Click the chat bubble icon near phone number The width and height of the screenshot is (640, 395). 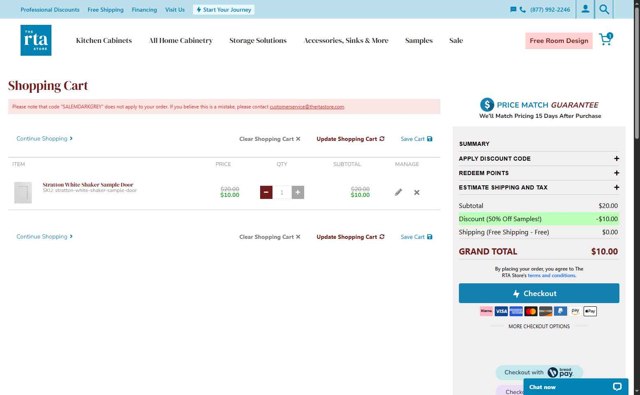point(513,9)
